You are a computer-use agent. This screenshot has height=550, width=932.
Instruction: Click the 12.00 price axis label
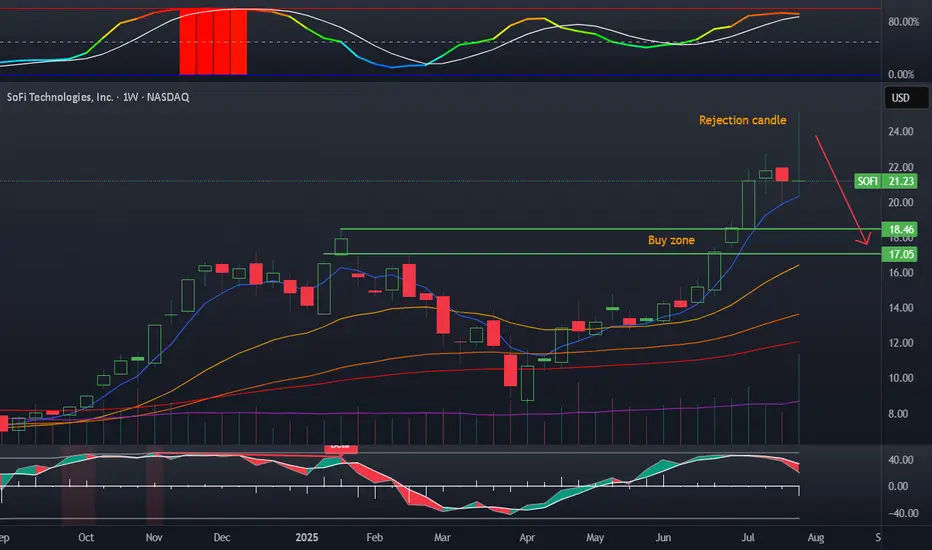pos(900,343)
